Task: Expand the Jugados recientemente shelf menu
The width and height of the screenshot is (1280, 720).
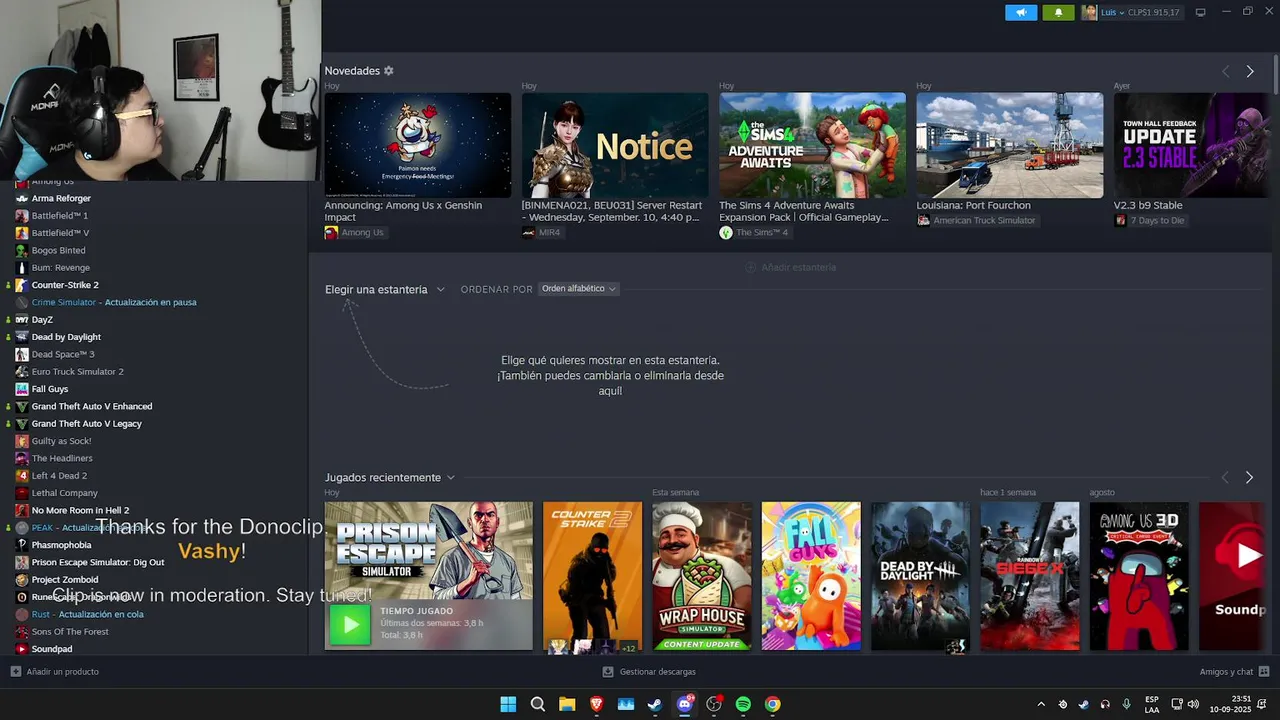Action: [x=451, y=477]
